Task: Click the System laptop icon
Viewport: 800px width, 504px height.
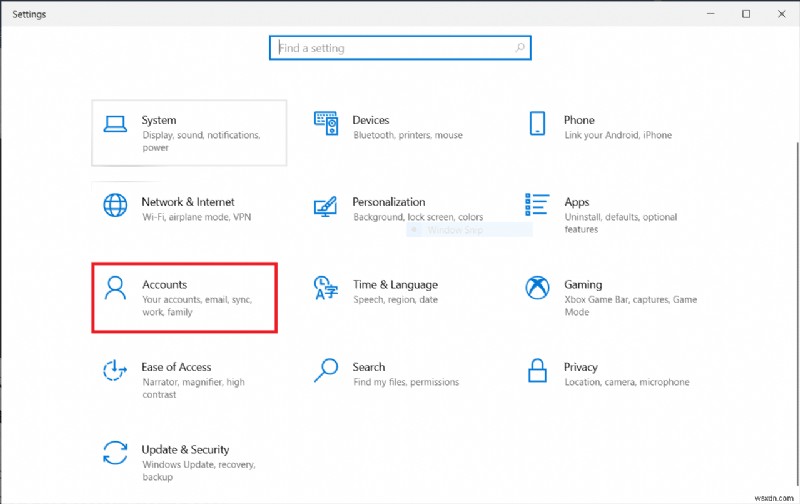Action: (116, 124)
